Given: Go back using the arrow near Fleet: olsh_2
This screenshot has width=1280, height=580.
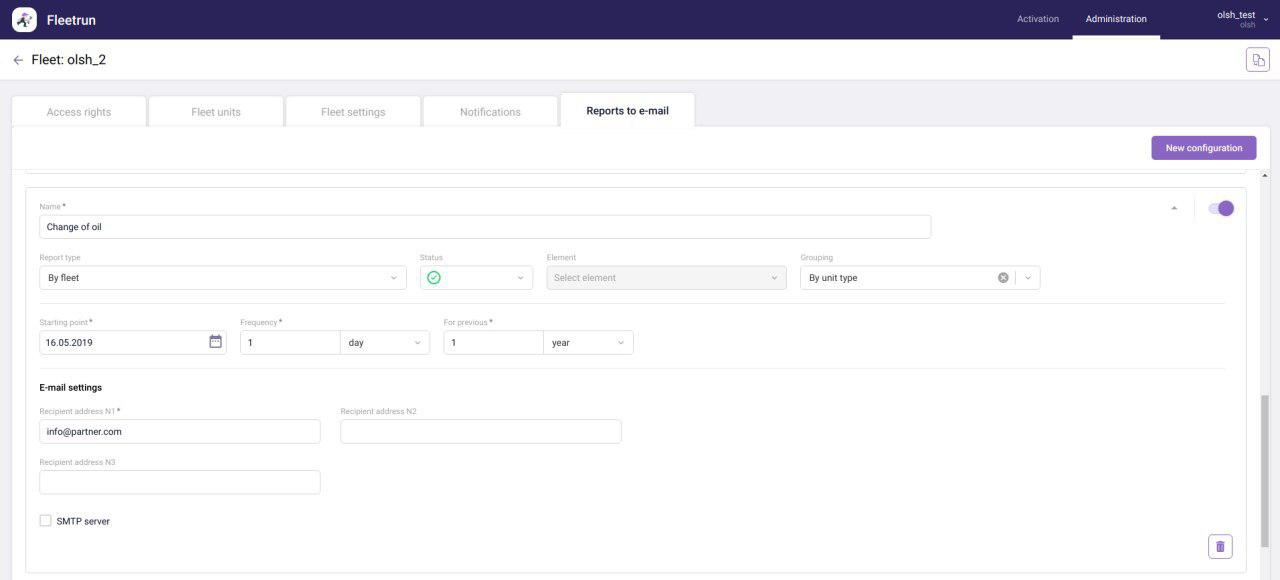Looking at the screenshot, I should [x=18, y=59].
